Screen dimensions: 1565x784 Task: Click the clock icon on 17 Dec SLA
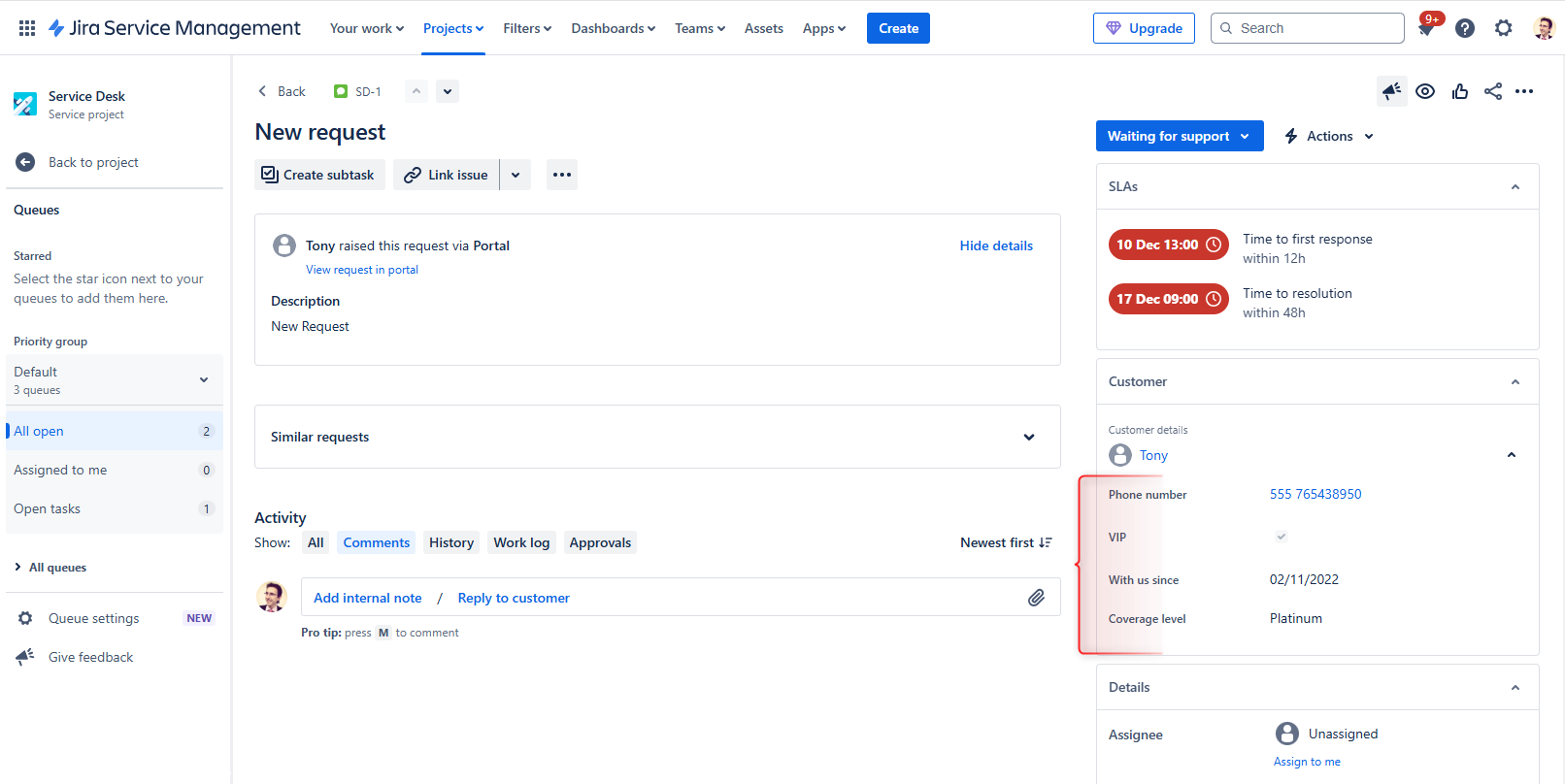click(x=1214, y=299)
